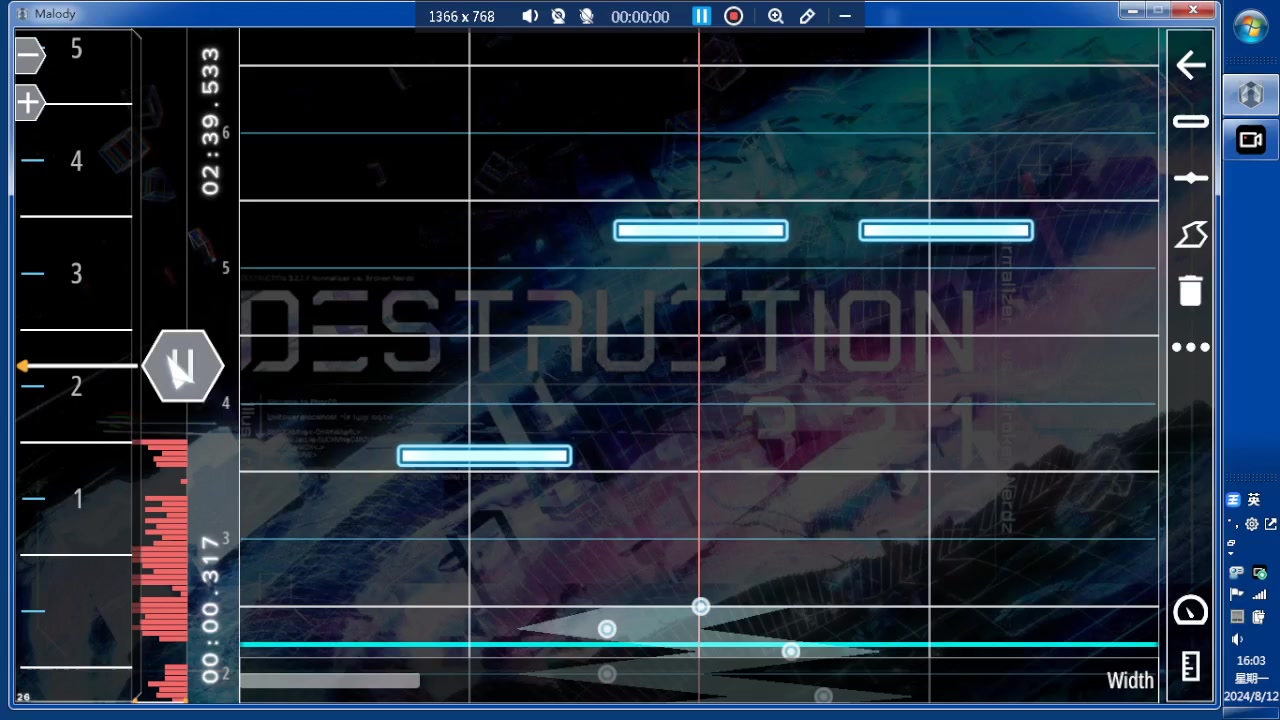Pause the screen recording
This screenshot has height=720, width=1280.
click(701, 16)
